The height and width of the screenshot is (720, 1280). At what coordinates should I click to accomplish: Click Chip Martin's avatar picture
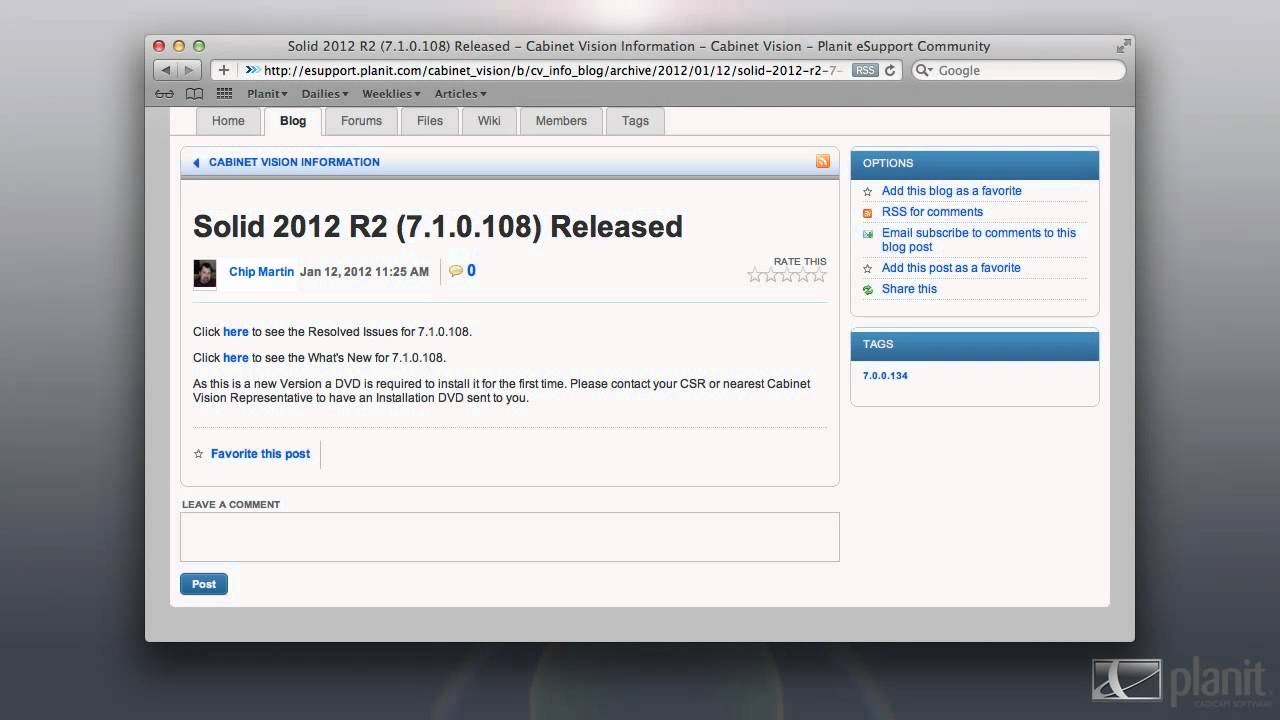click(x=205, y=272)
